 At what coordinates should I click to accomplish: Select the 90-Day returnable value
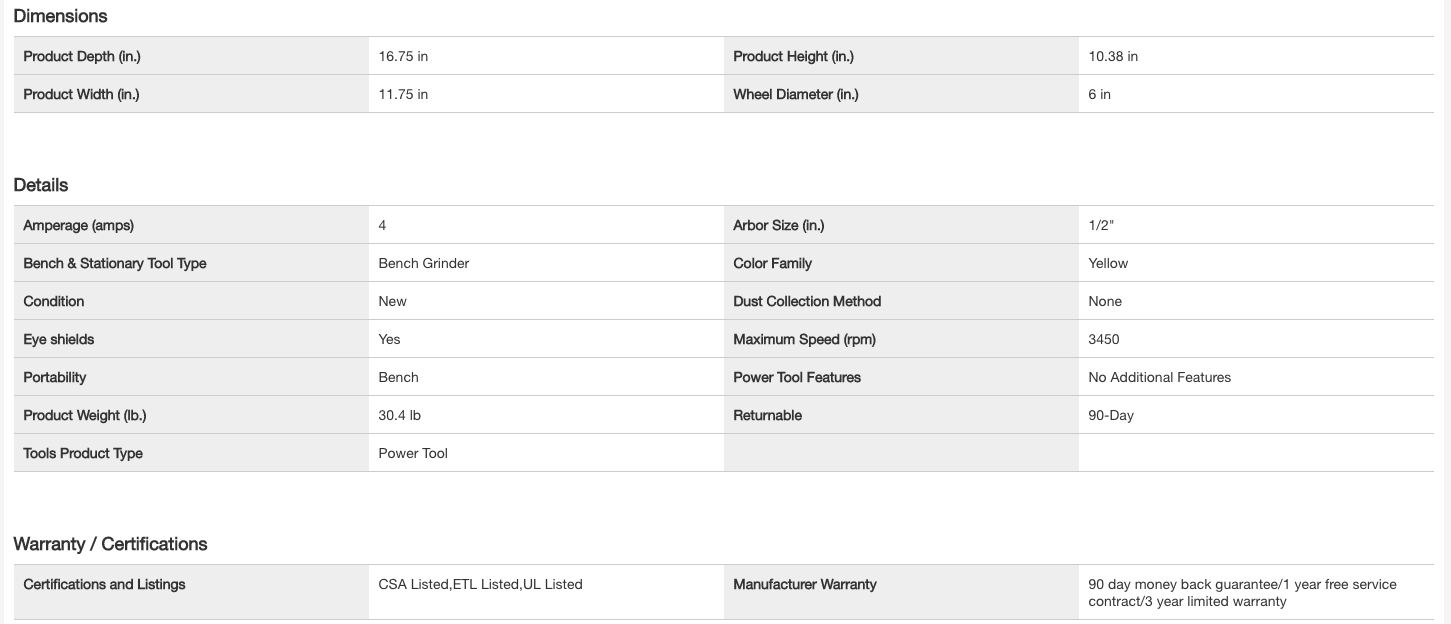point(1111,416)
